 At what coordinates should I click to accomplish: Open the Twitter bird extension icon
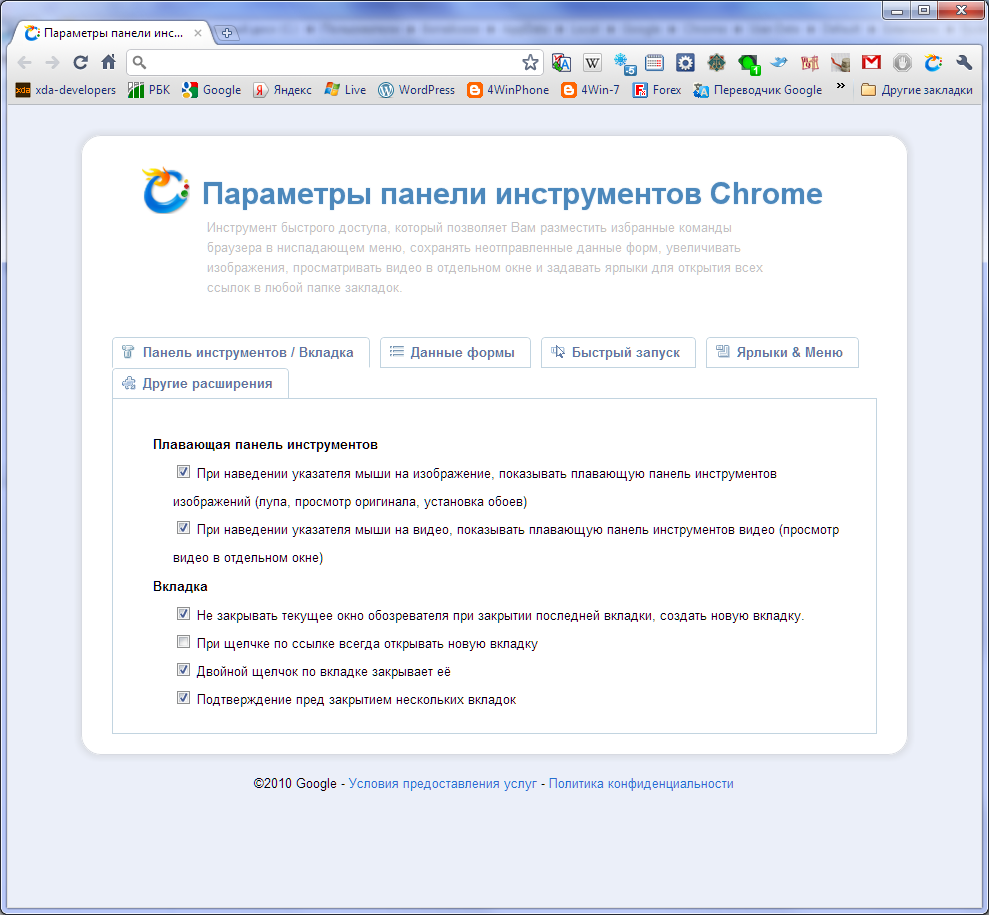pyautogui.click(x=779, y=62)
